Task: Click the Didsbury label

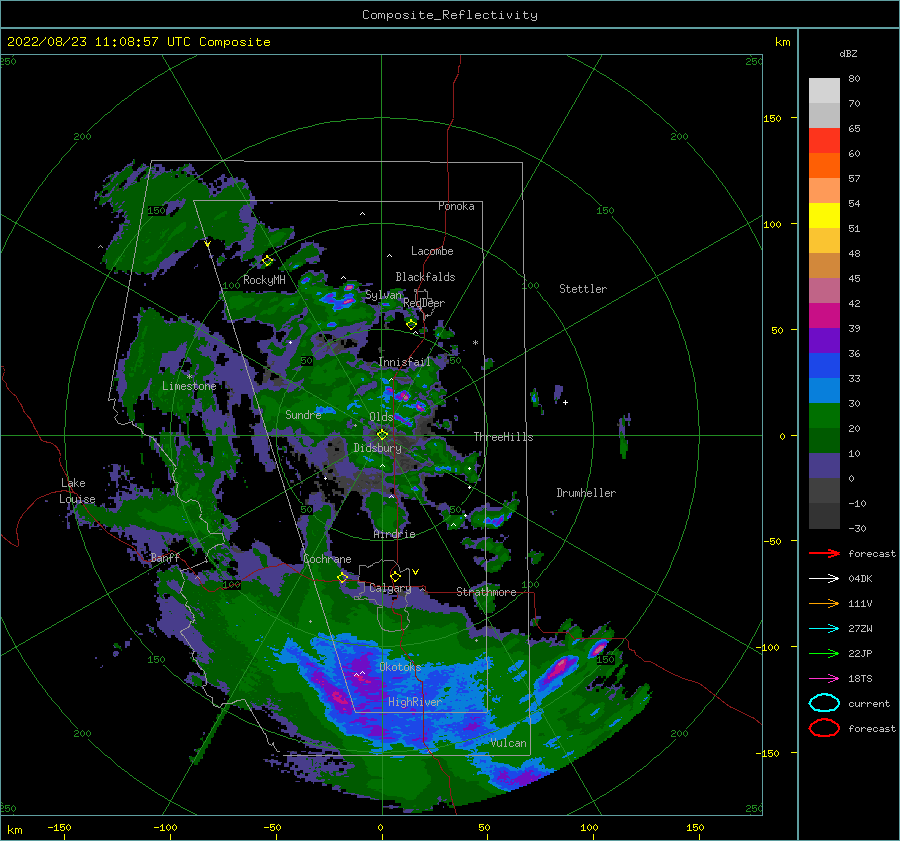Action: coord(377,448)
